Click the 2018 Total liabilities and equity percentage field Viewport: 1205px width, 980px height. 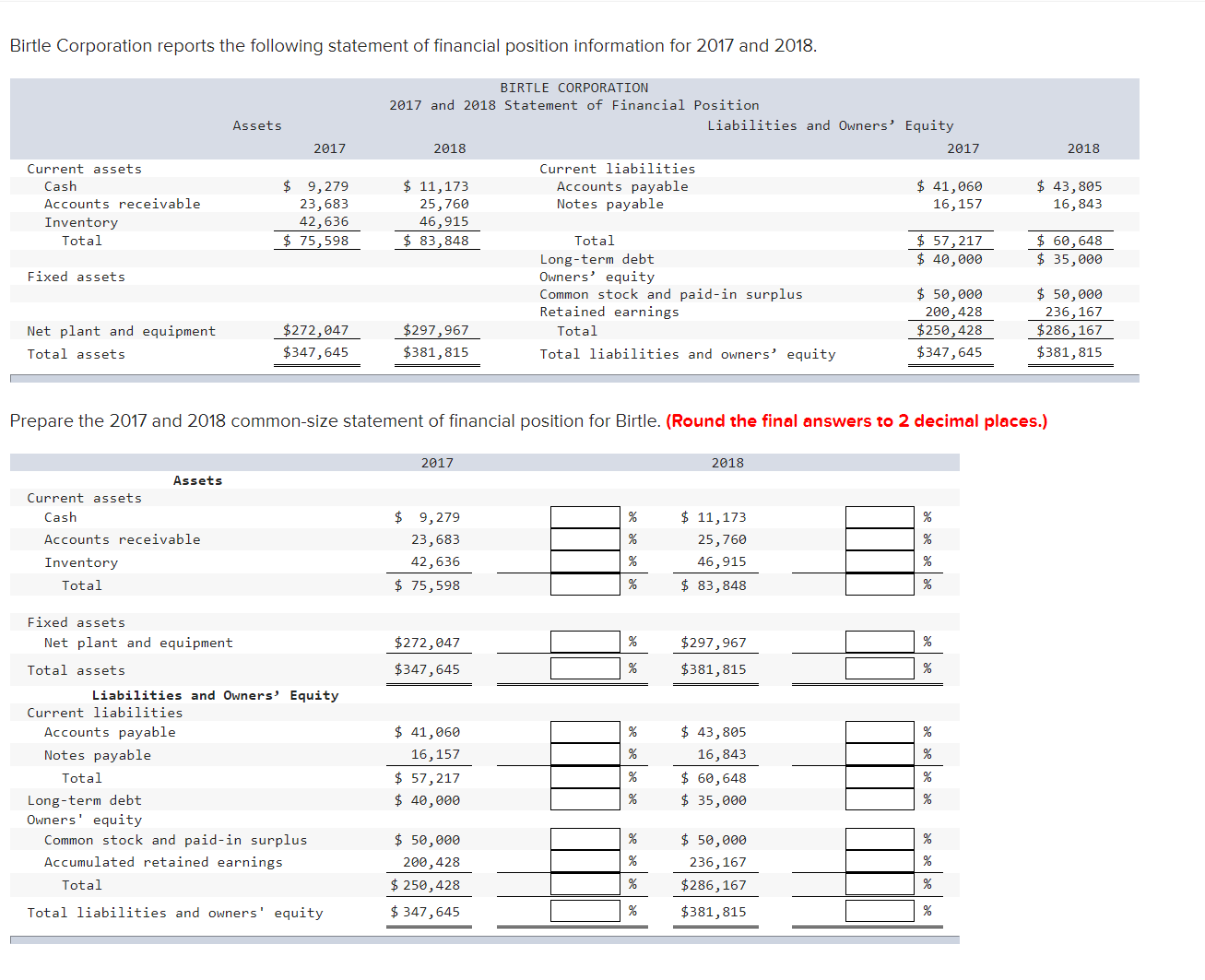pyautogui.click(x=880, y=911)
